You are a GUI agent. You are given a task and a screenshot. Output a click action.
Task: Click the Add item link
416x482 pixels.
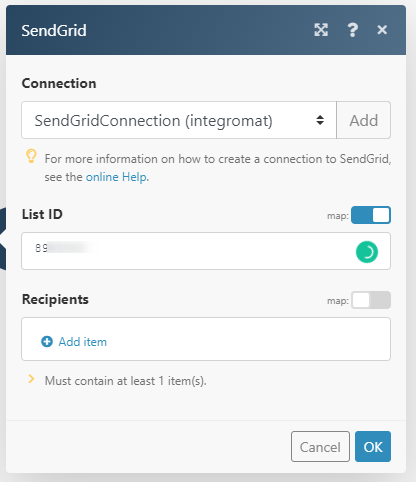coord(83,342)
